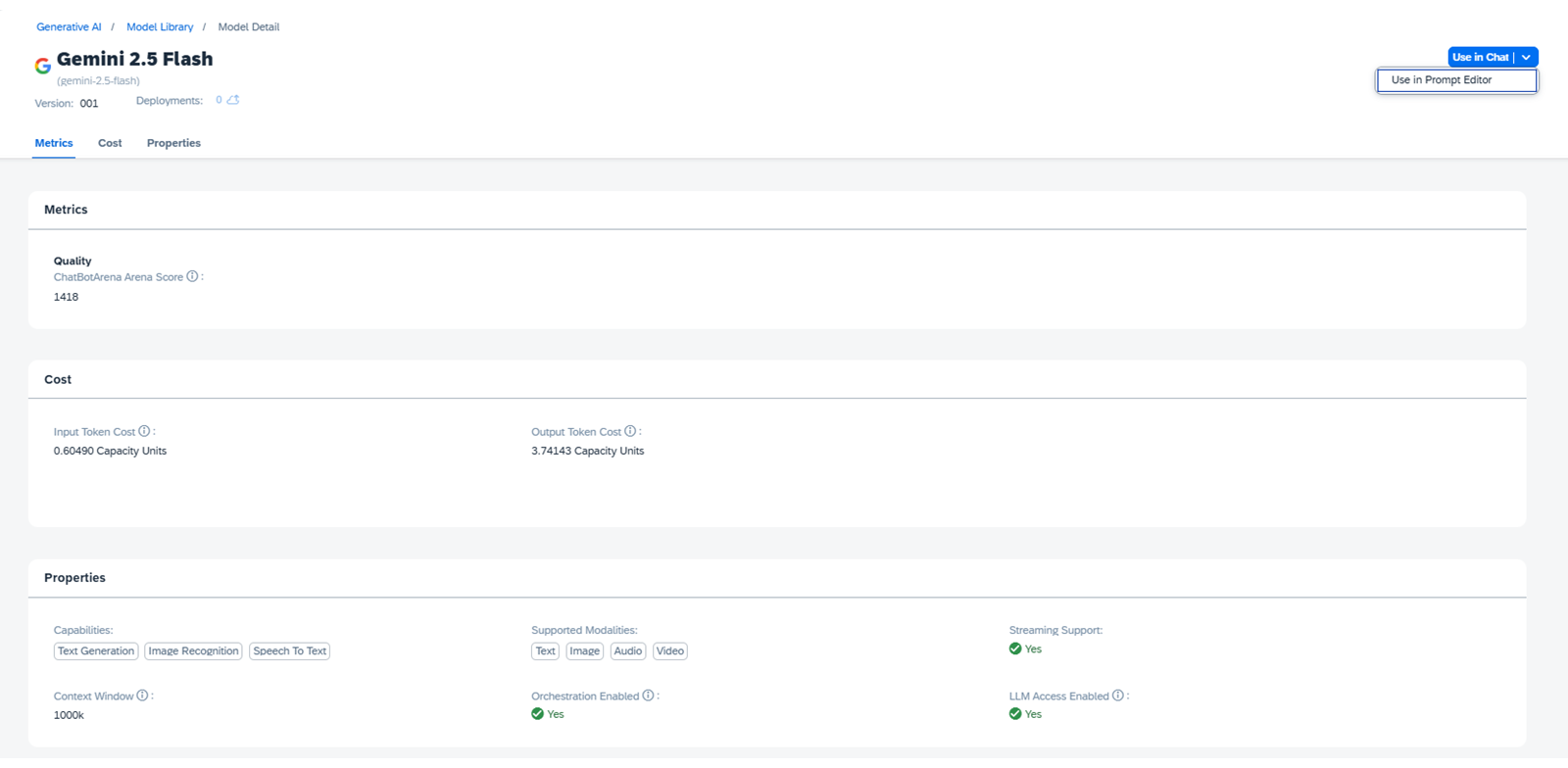Click the Properties section header

[x=74, y=578]
